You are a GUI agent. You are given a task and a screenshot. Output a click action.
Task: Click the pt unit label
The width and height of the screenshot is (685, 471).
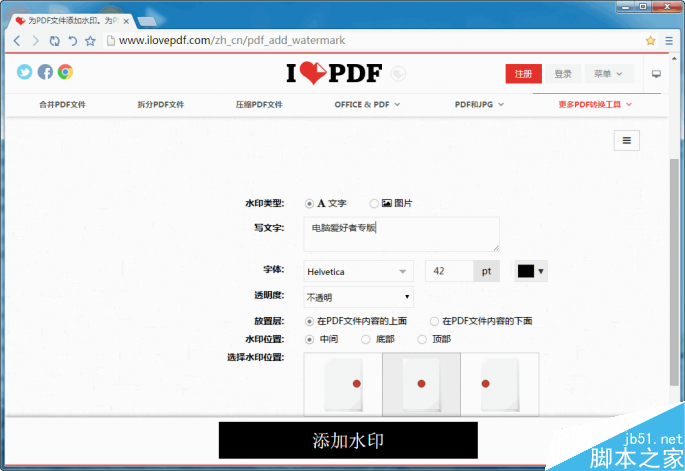[486, 271]
